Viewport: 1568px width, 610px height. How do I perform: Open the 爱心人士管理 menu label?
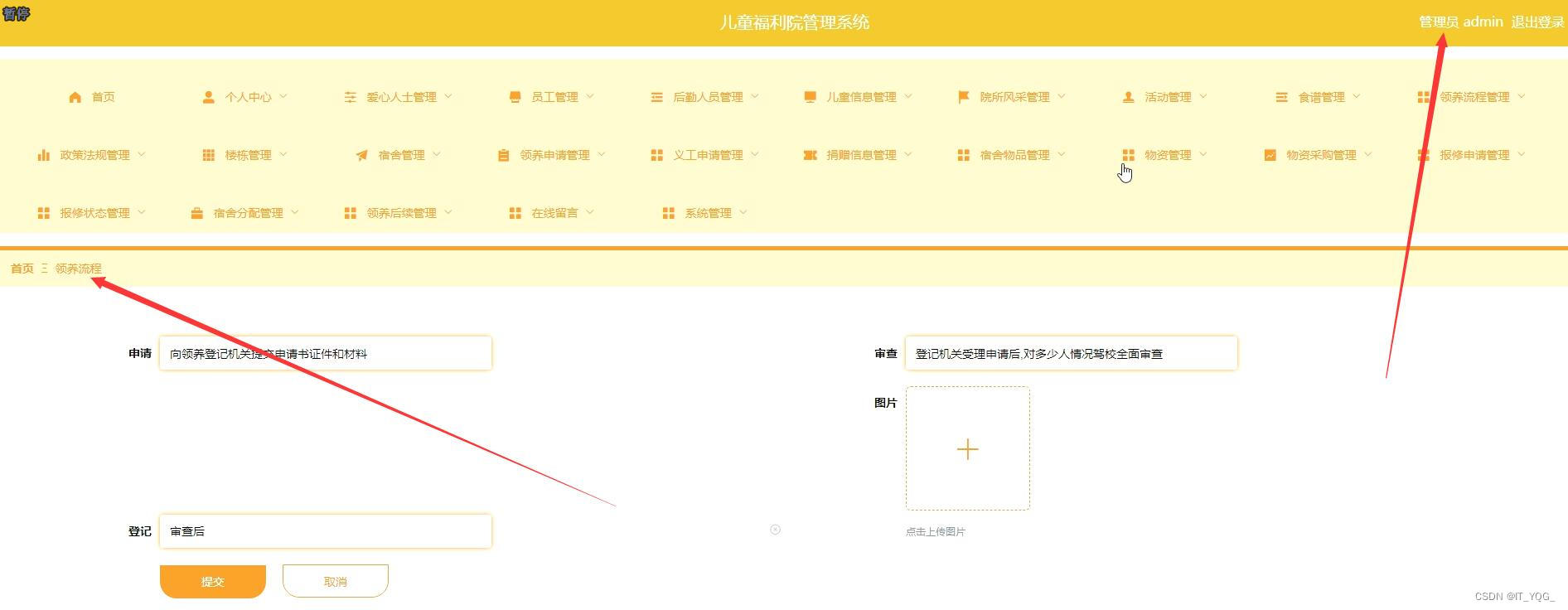[402, 97]
